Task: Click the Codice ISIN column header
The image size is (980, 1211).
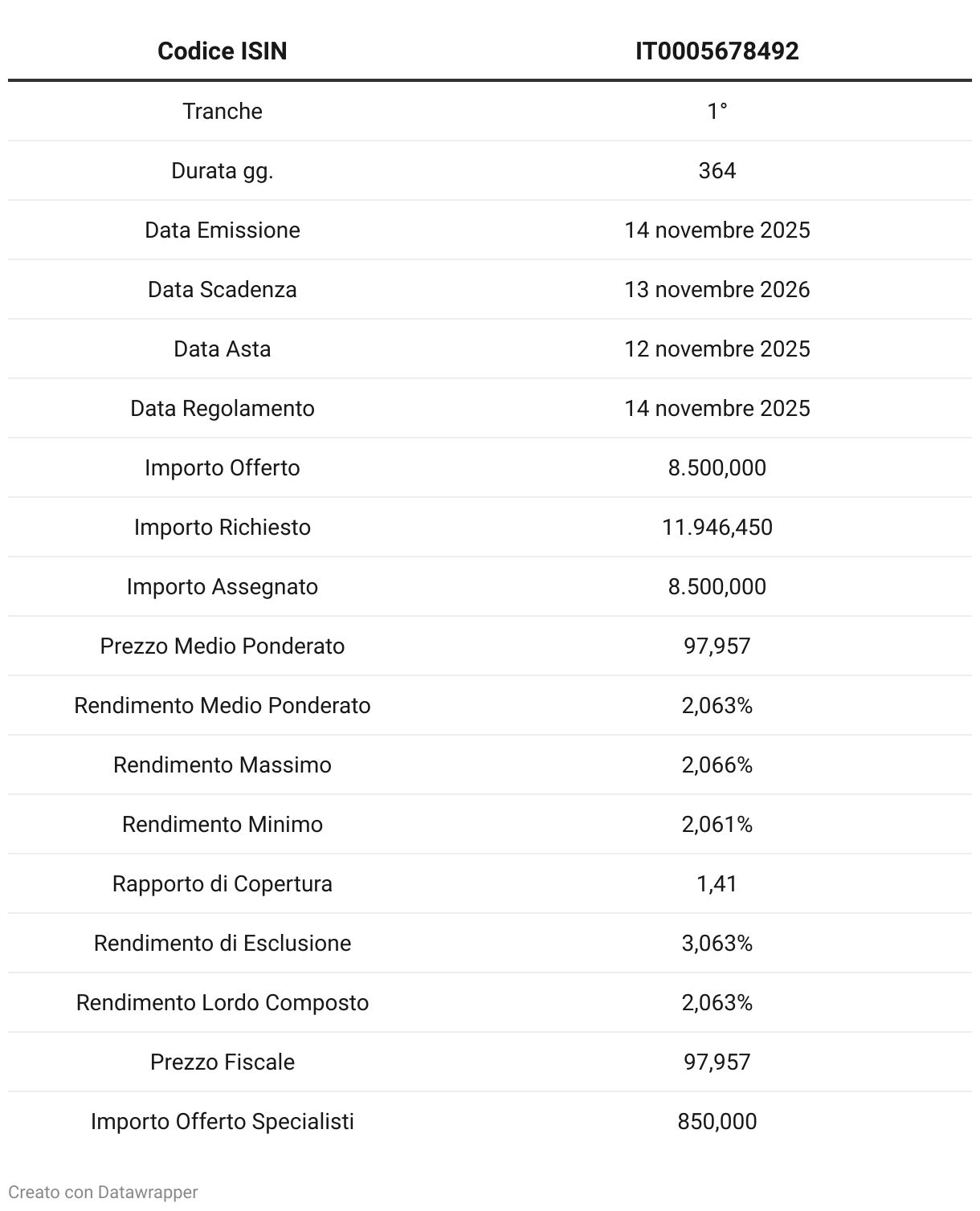Action: coord(223,51)
